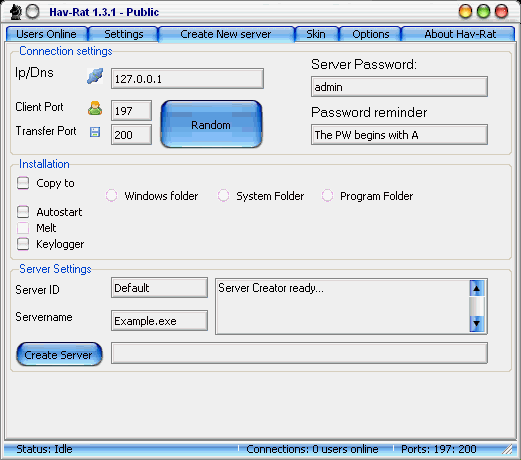This screenshot has width=521, height=460.
Task: Click the log scrollbar down arrow
Action: (477, 323)
